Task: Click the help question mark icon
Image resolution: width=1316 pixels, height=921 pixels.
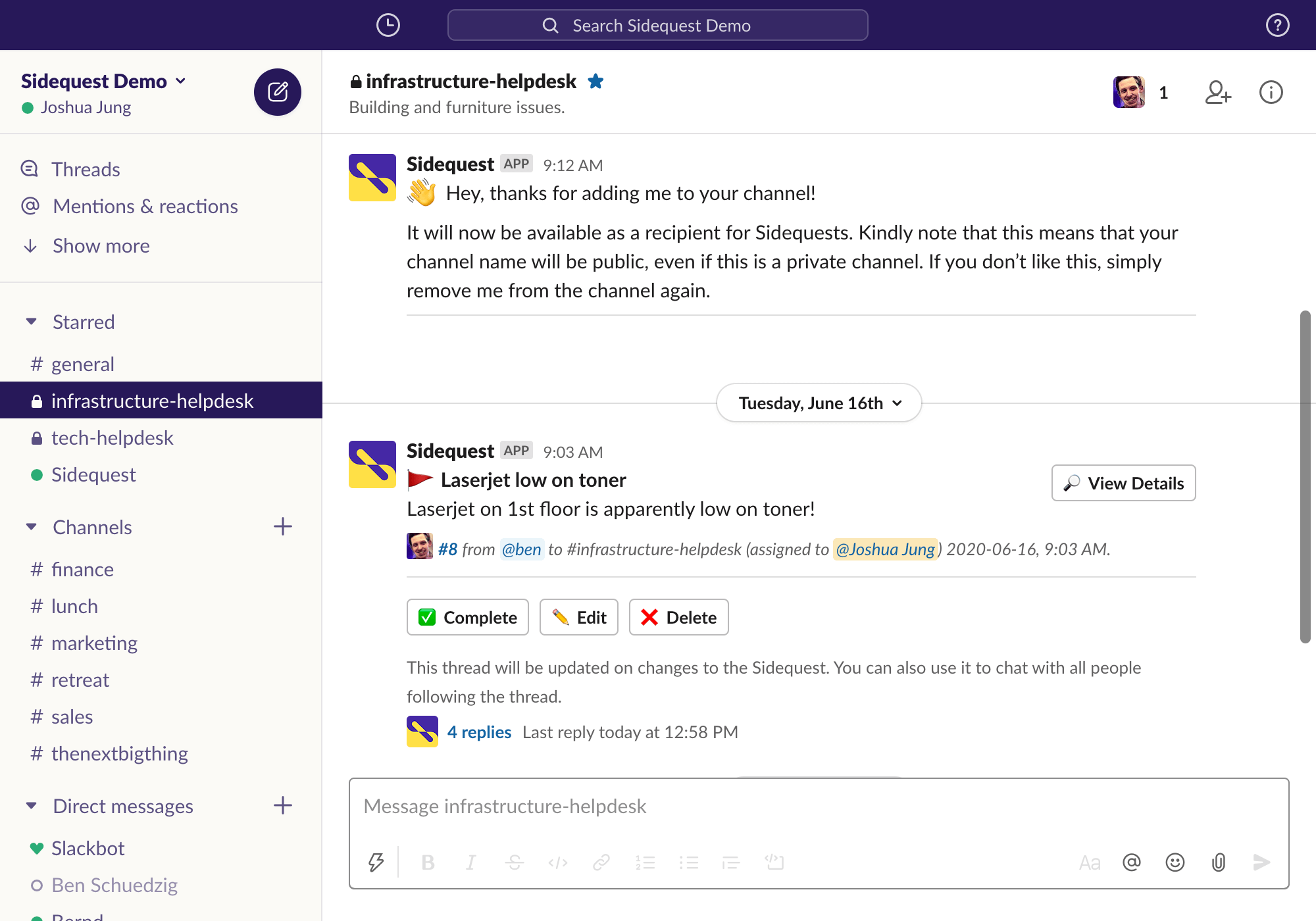Action: (1277, 25)
